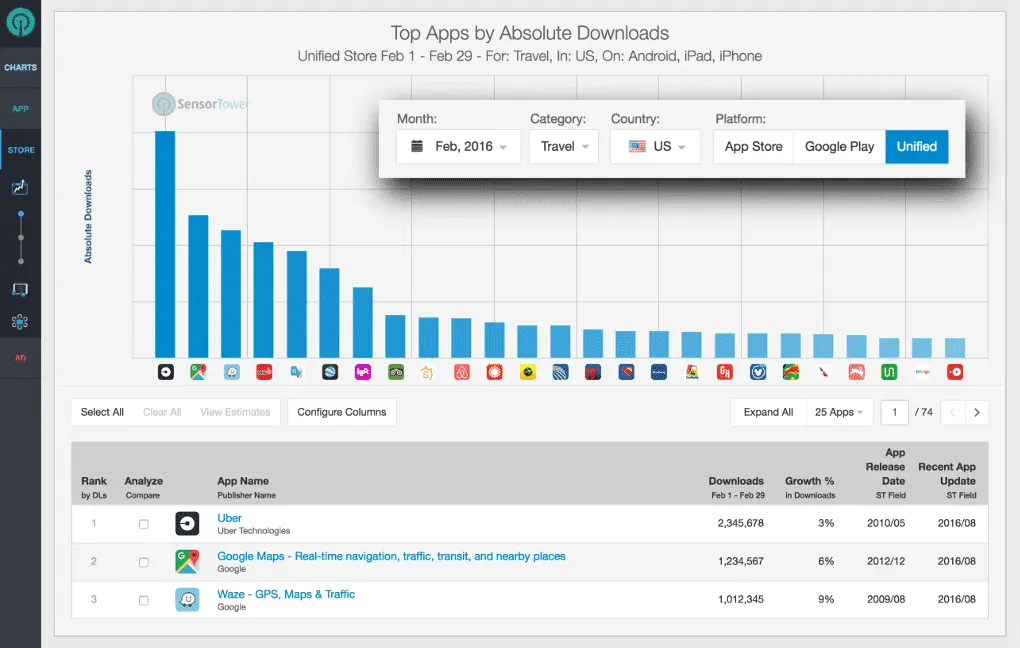
Task: Click the Google Translate icon under chart
Action: point(297,372)
